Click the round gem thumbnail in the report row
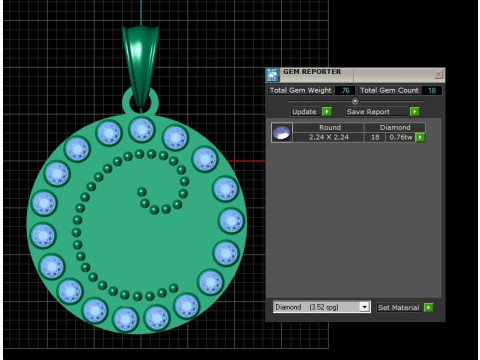The width and height of the screenshot is (480, 360). (282, 132)
